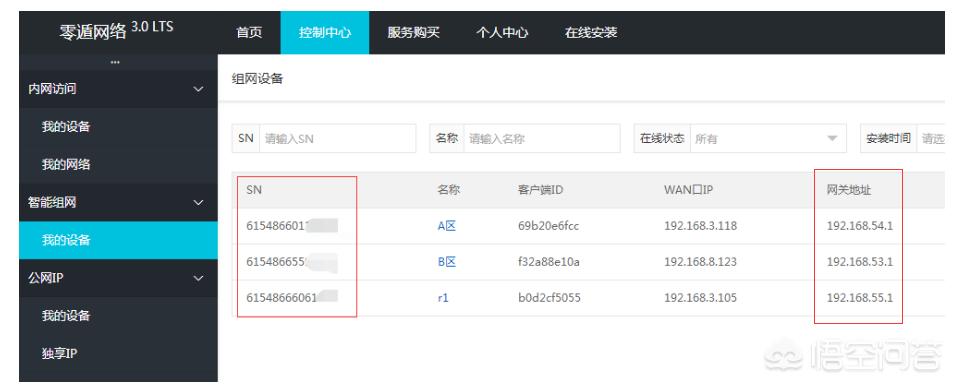The image size is (959, 389).
Task: Collapse the 公网IP section chevron
Action: (198, 278)
